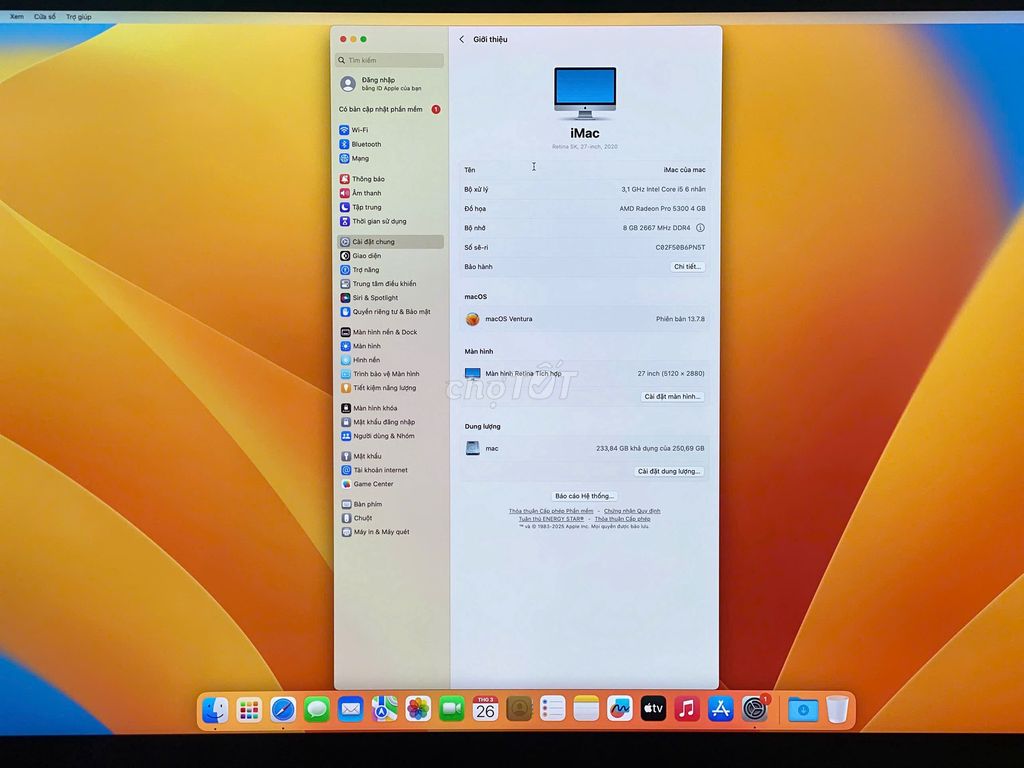
Task: Open Xem menu in menu bar
Action: [x=17, y=16]
